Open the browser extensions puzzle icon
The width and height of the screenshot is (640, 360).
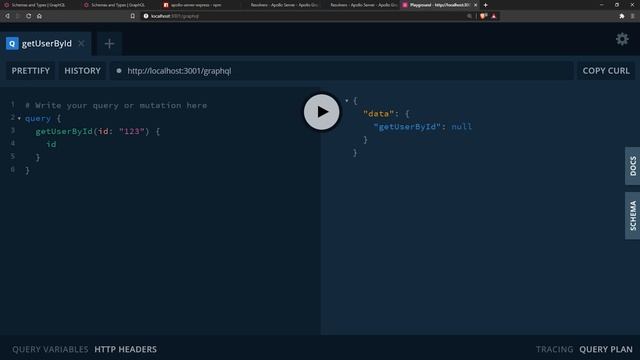[622, 16]
